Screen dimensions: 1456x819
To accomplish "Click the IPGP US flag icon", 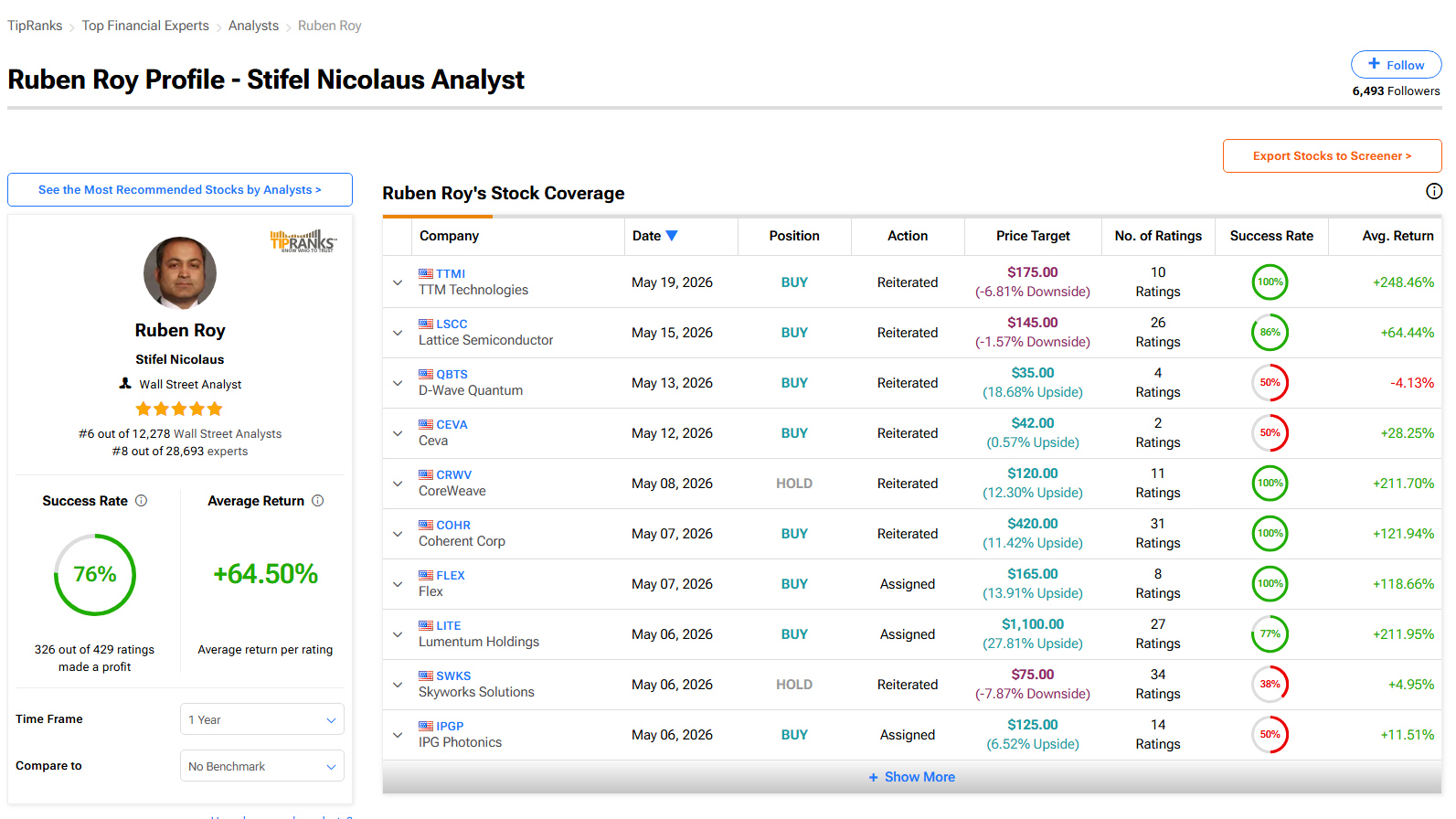I will pyautogui.click(x=426, y=726).
